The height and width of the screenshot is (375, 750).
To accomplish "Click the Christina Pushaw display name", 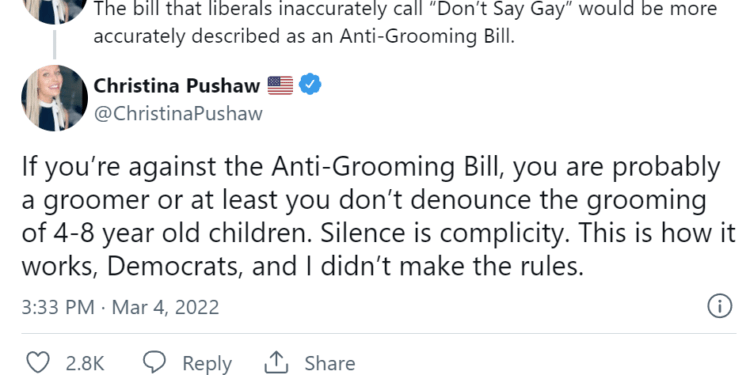I will 176,86.
